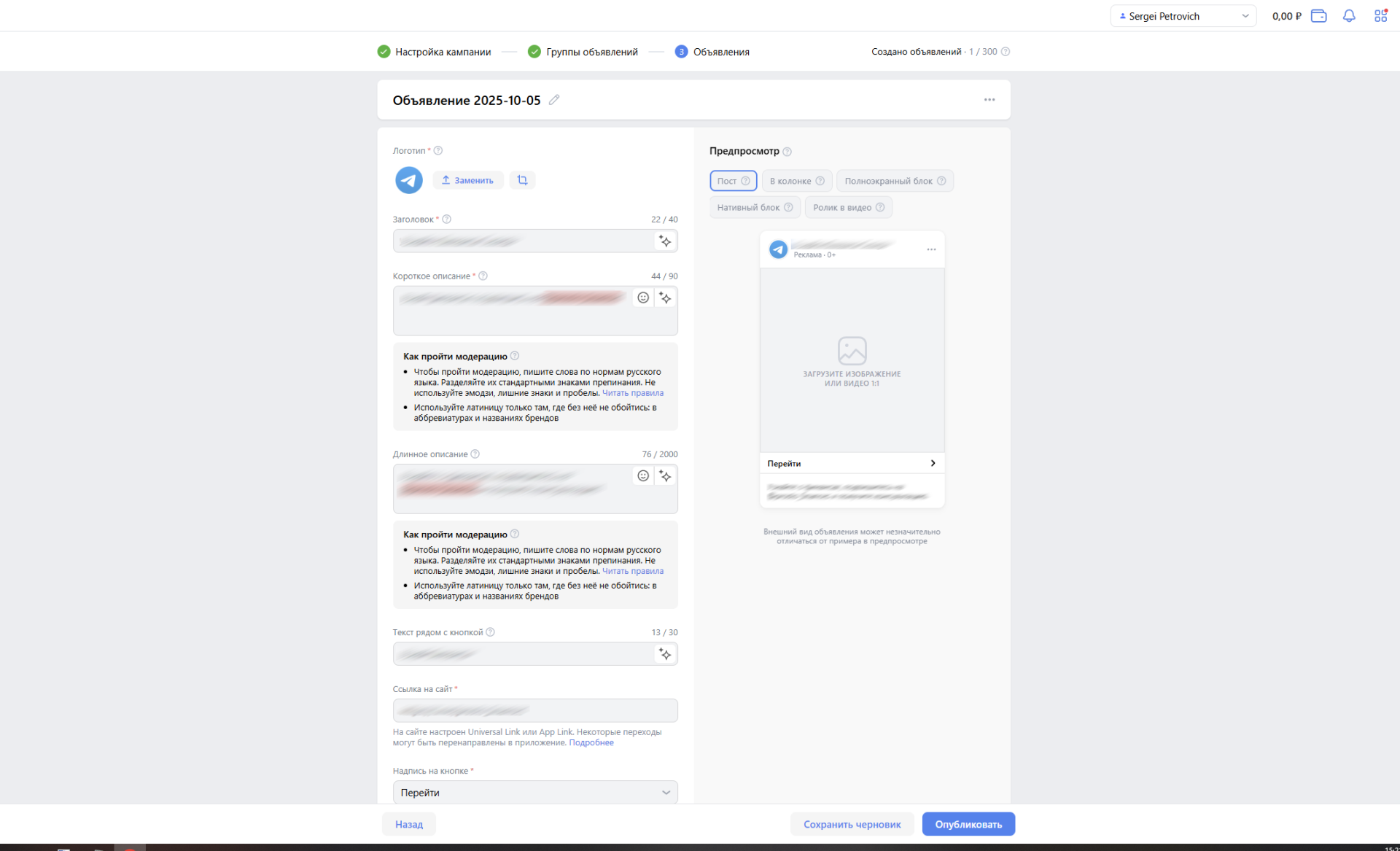
Task: Click into the Ссылка на сайт input field
Action: tap(534, 710)
